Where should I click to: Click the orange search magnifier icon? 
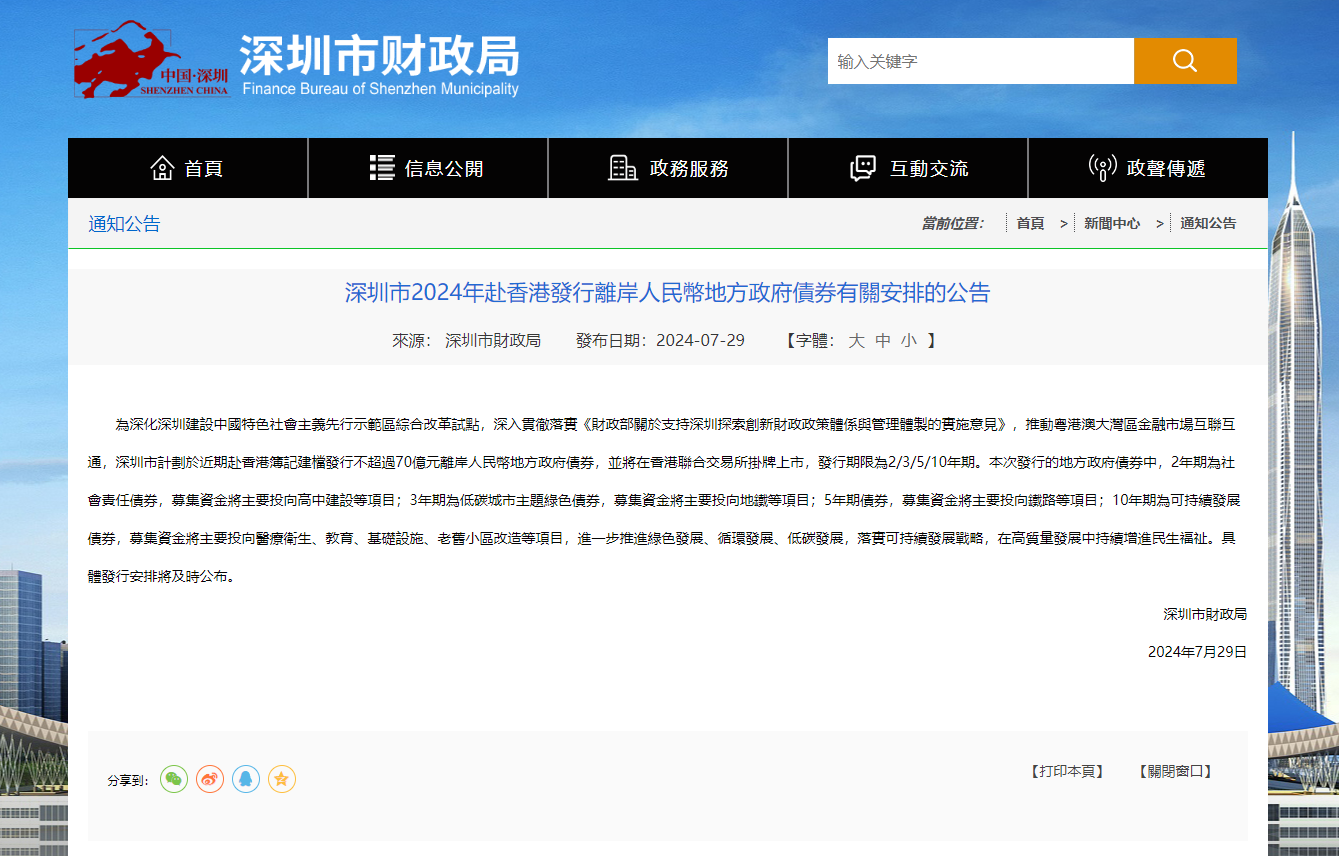click(1185, 60)
